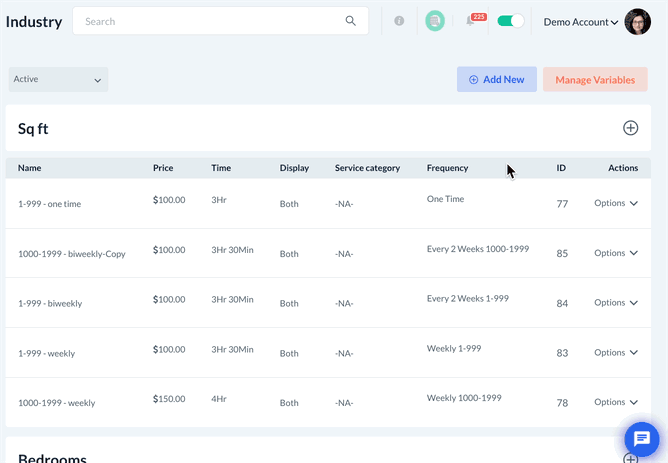
Task: Open the info icon in header
Action: tap(399, 21)
